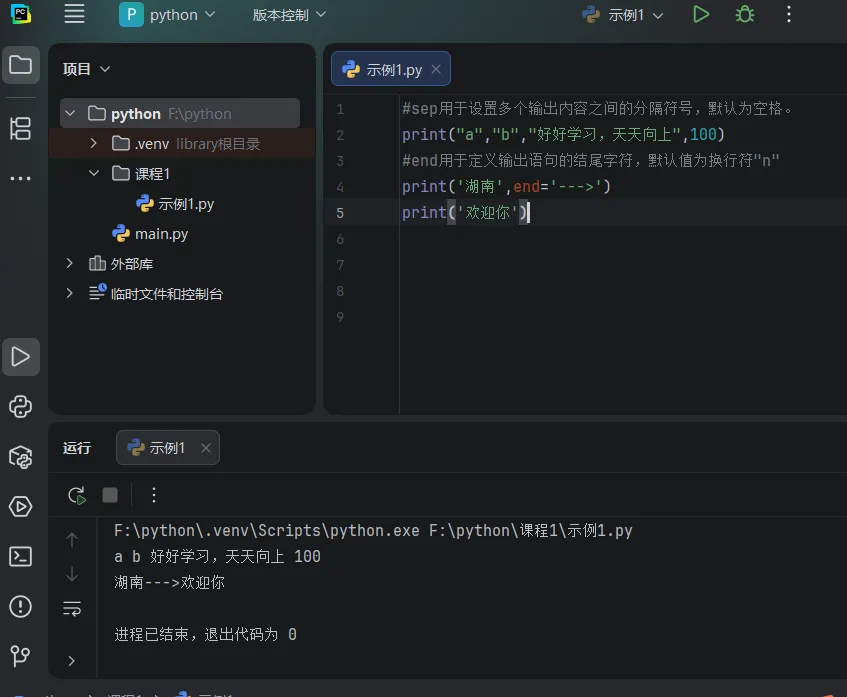Show more tool windows ellipsis
847x697 pixels.
tap(21, 178)
